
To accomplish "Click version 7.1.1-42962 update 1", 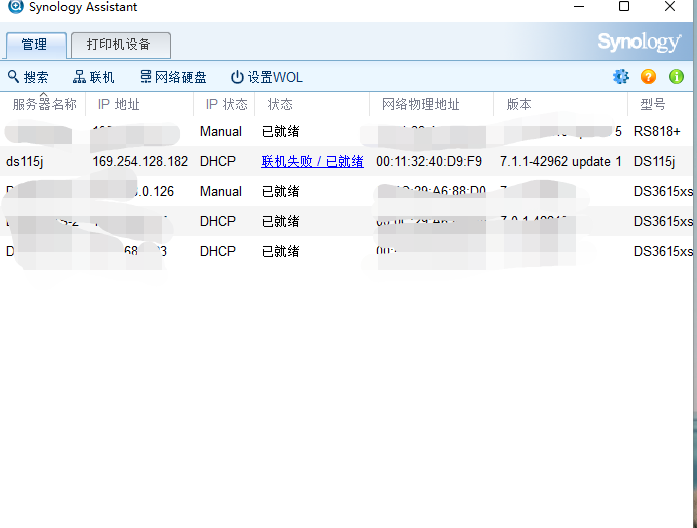I will [561, 161].
